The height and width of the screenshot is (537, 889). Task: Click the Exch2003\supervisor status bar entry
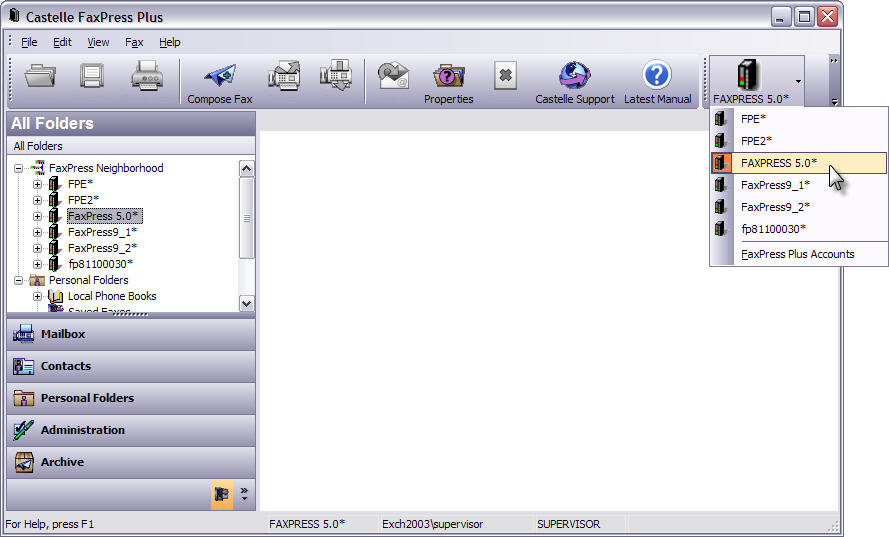coord(433,524)
